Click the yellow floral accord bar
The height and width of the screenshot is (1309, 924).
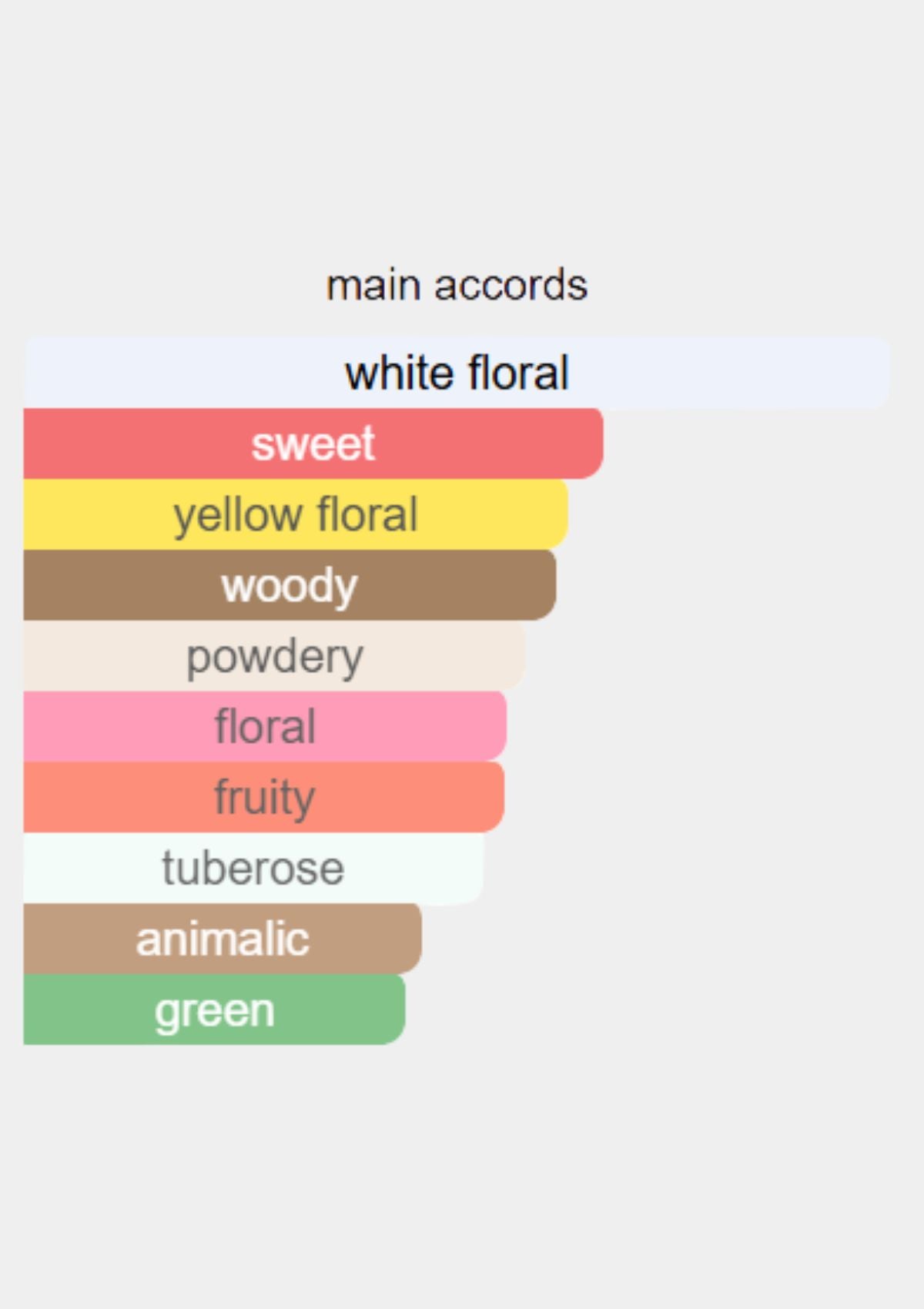pos(296,514)
